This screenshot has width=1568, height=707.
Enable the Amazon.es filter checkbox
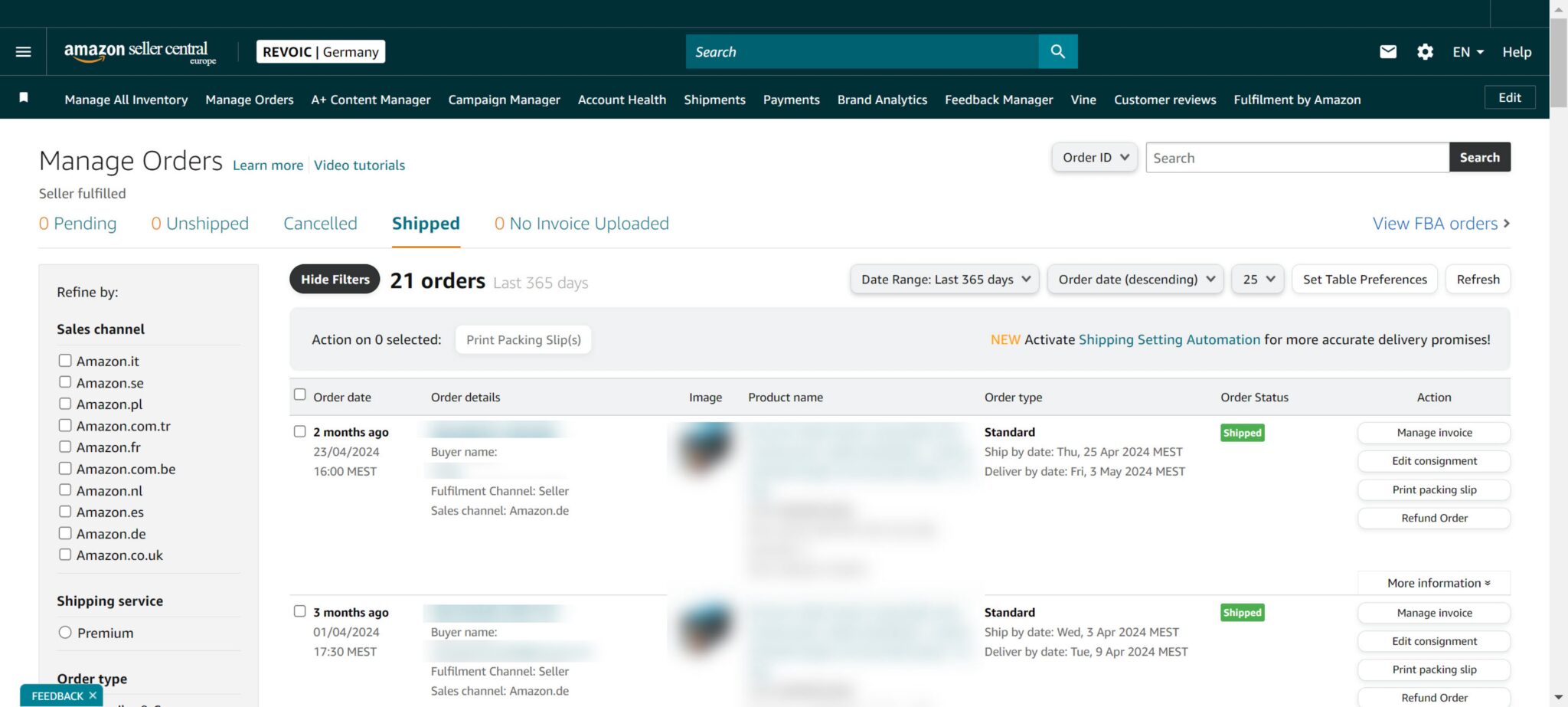[65, 511]
